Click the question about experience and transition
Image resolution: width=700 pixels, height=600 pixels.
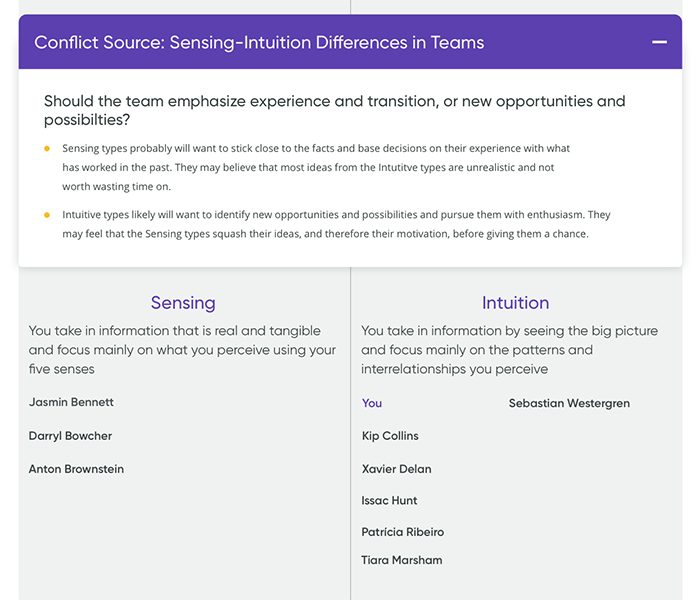tap(334, 110)
